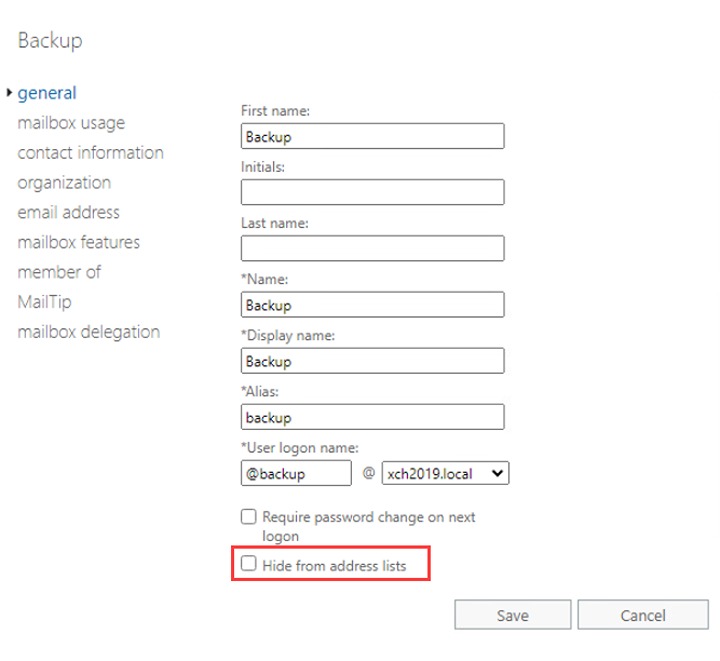720x661 pixels.
Task: Check Hide from address lists box
Action: [249, 565]
